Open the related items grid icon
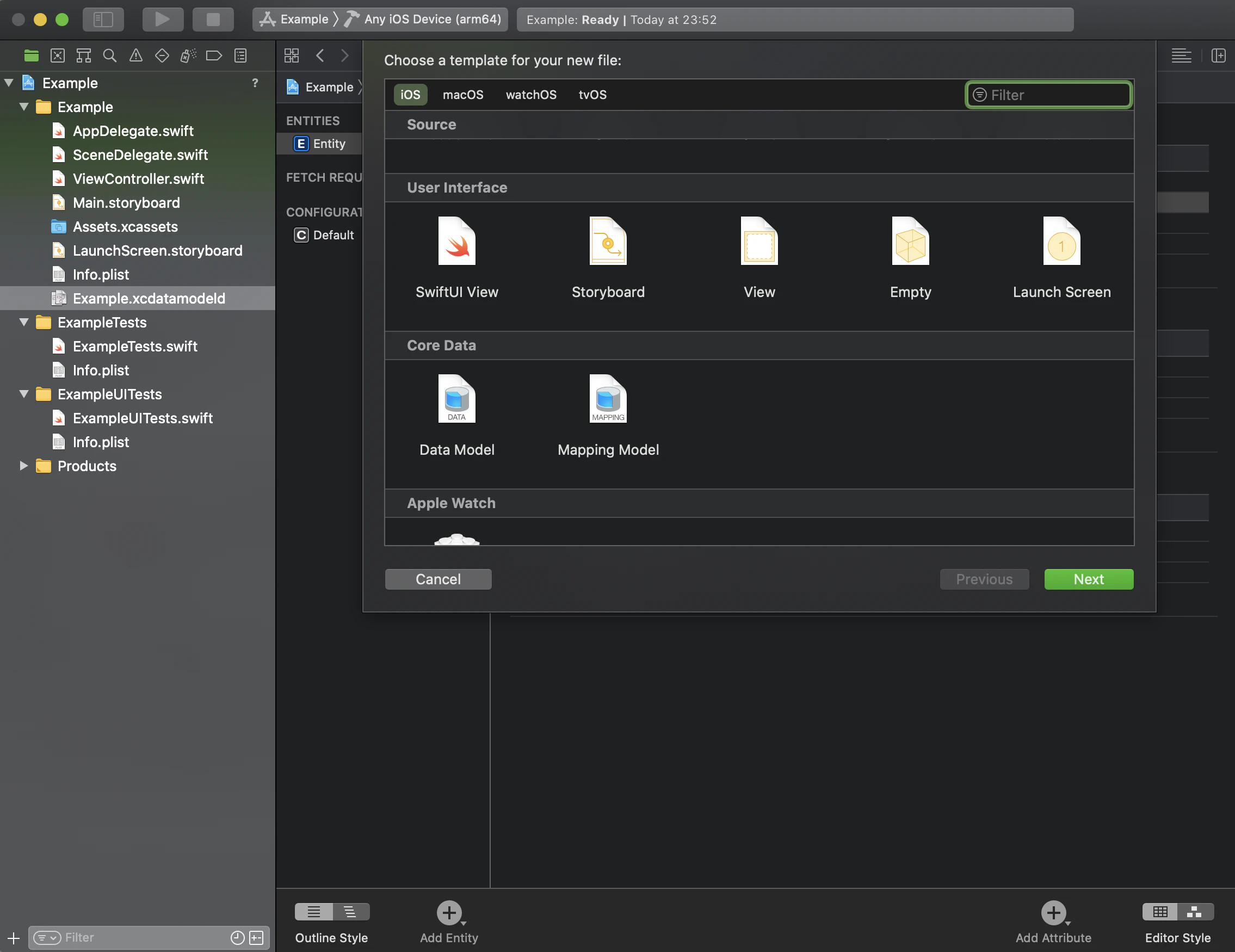 pyautogui.click(x=292, y=55)
